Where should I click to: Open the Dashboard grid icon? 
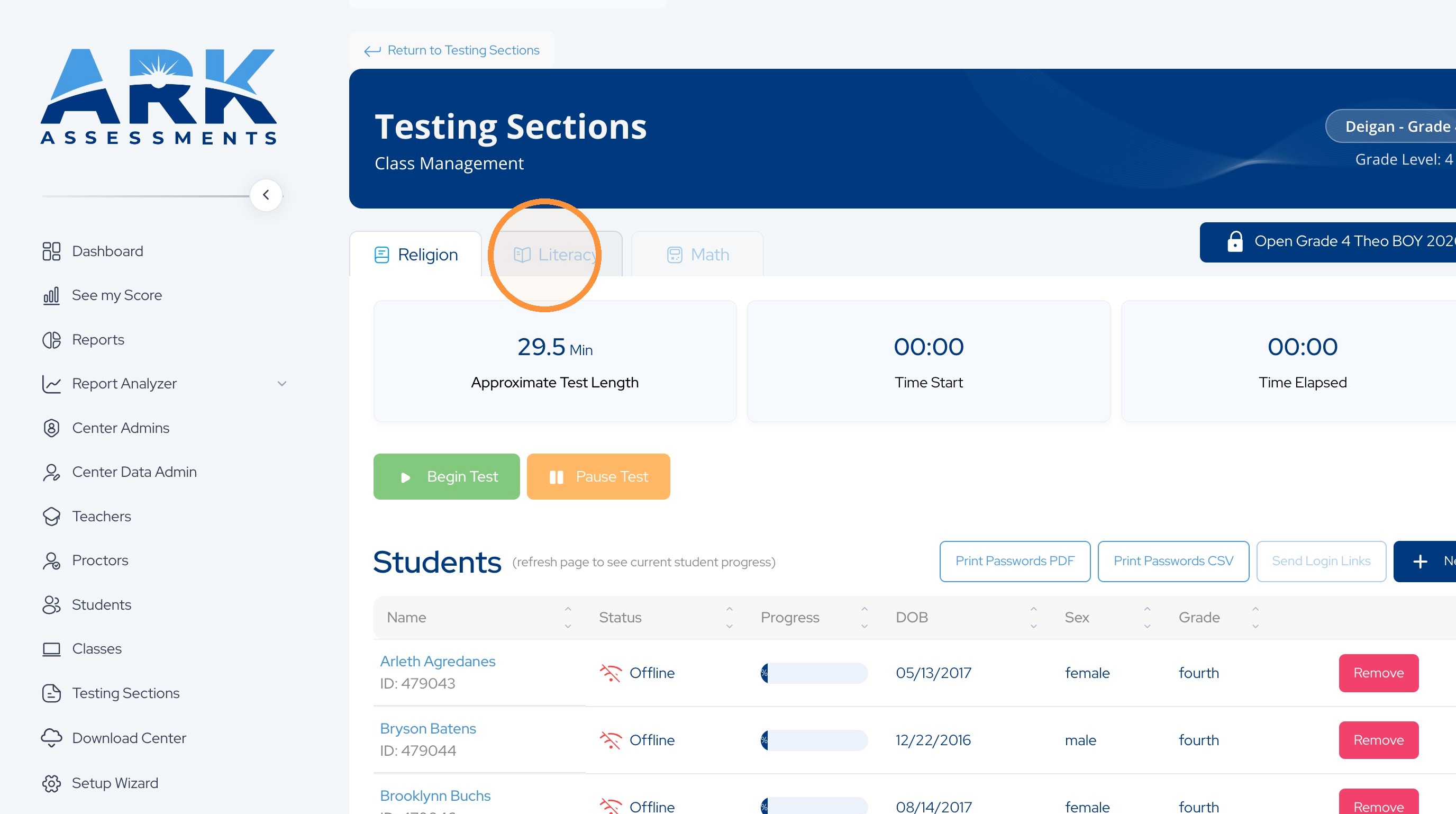[x=51, y=251]
